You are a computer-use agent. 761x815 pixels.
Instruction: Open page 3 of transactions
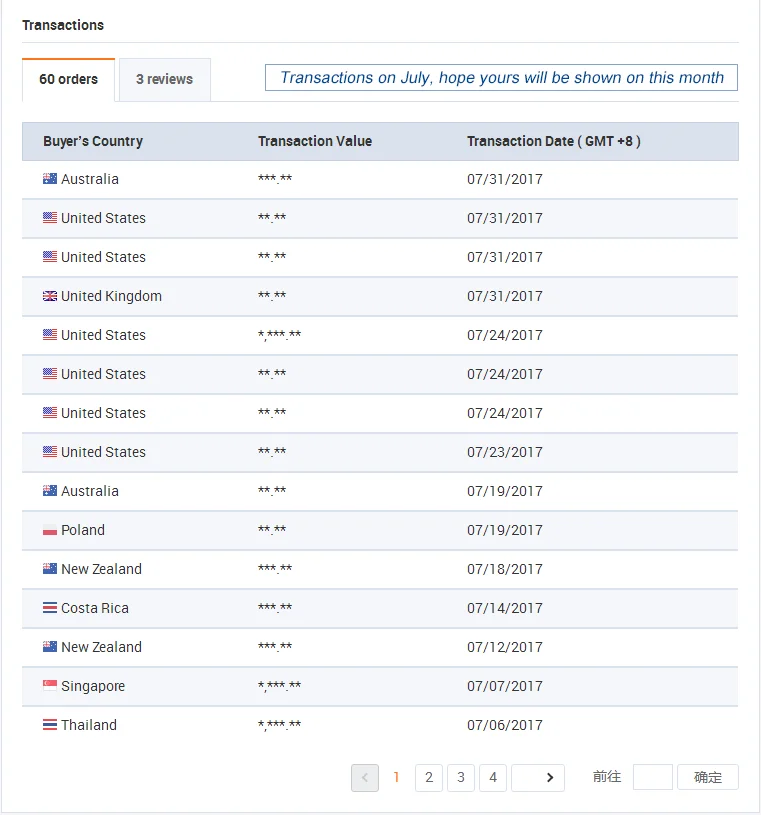460,777
